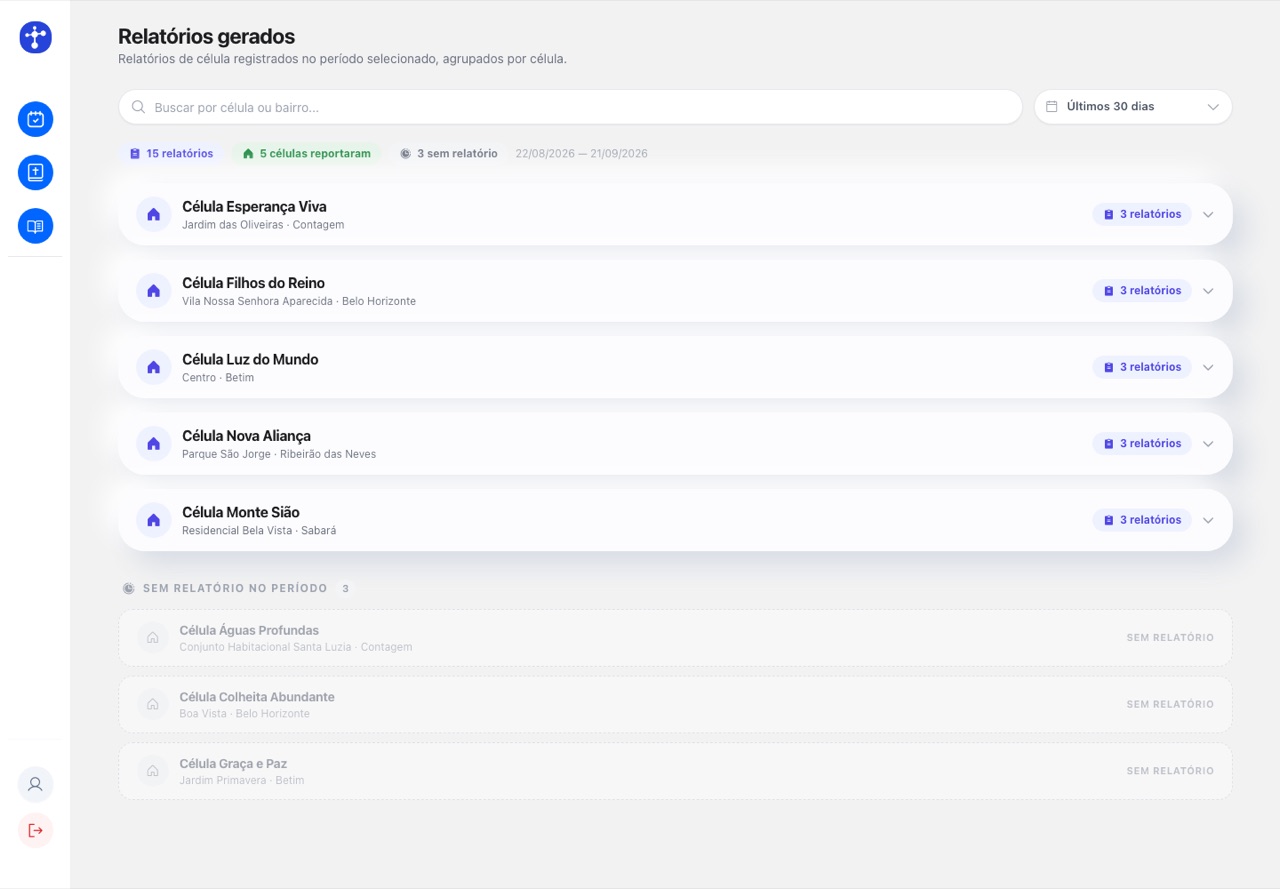Screen dimensions: 1280x889
Task: Click the house icon for Célula Monte Sião
Action: [154, 520]
